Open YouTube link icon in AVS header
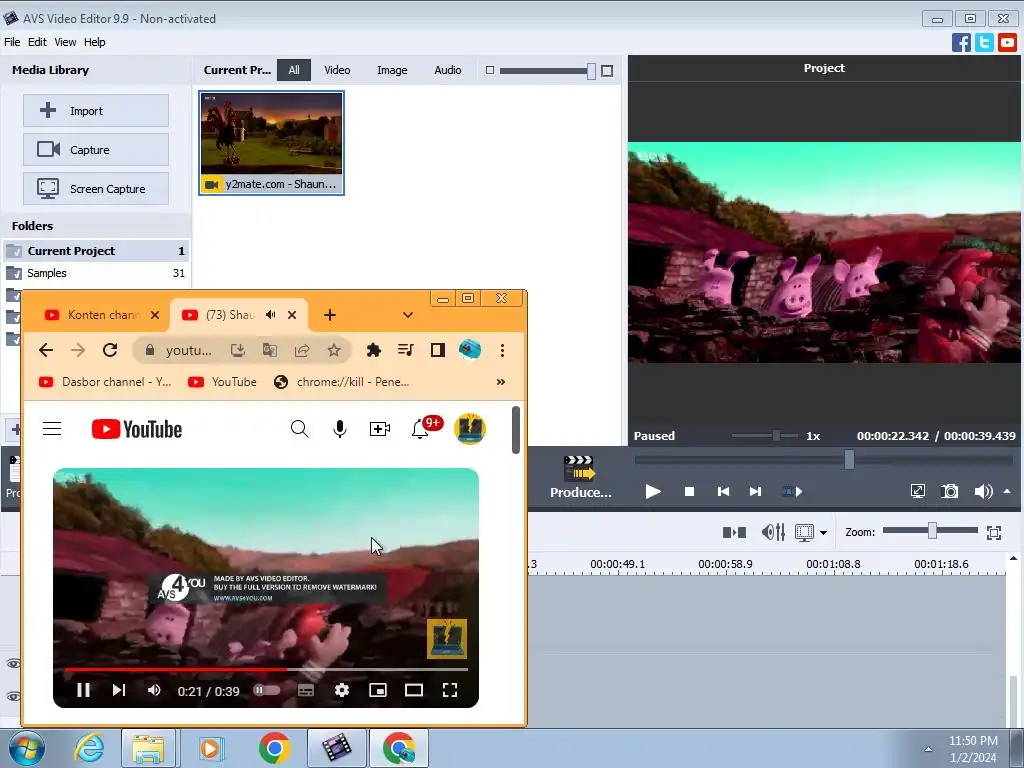 [x=1007, y=42]
